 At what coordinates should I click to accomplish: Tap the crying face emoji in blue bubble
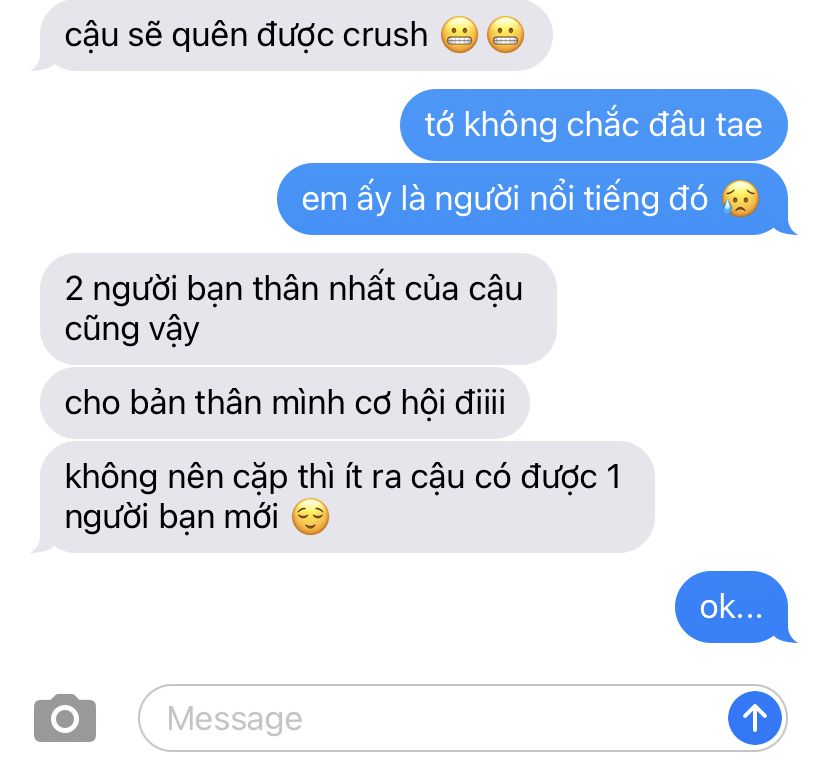tap(740, 199)
